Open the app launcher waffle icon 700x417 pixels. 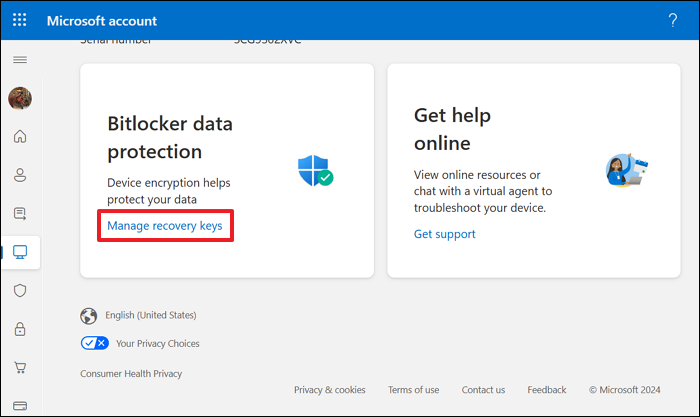coord(20,20)
